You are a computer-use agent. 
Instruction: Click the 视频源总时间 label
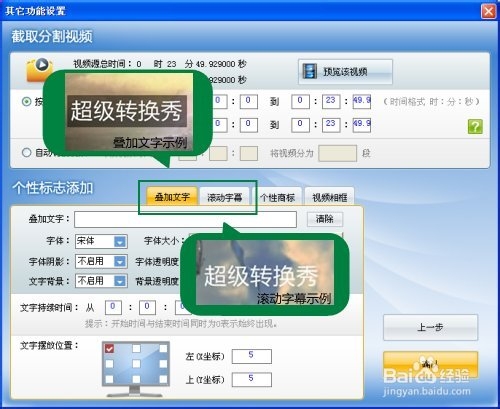(x=102, y=63)
